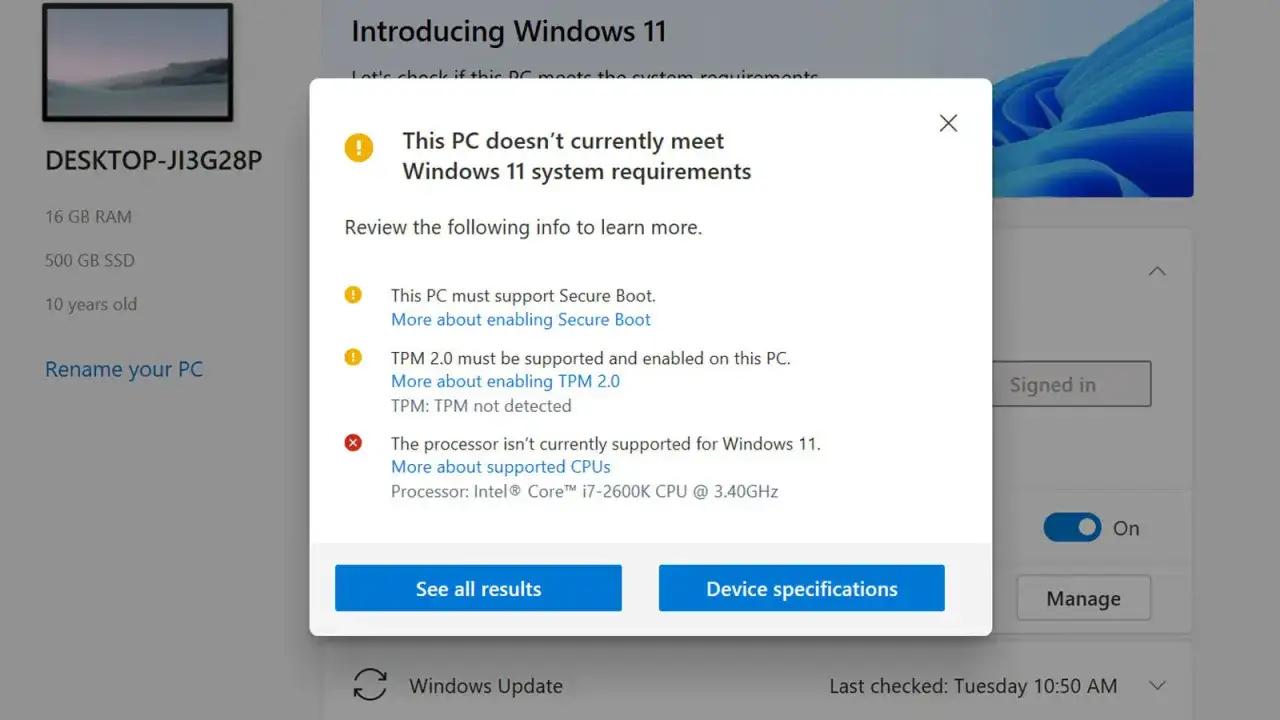
Task: Click the Windows Update sync icon
Action: (370, 686)
